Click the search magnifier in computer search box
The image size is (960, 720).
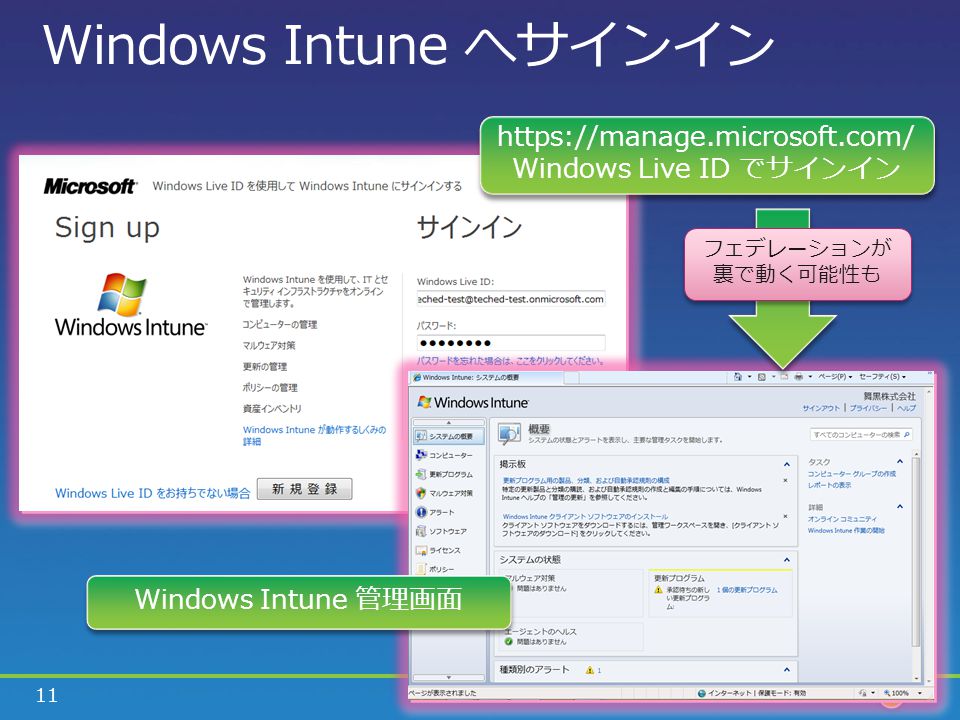coord(907,435)
